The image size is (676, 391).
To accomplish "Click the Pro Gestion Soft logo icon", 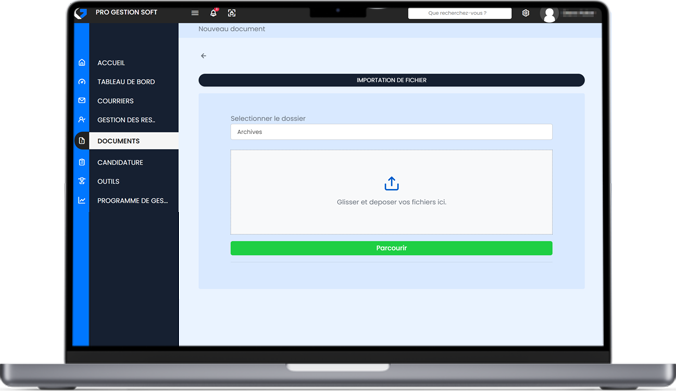I will click(80, 13).
